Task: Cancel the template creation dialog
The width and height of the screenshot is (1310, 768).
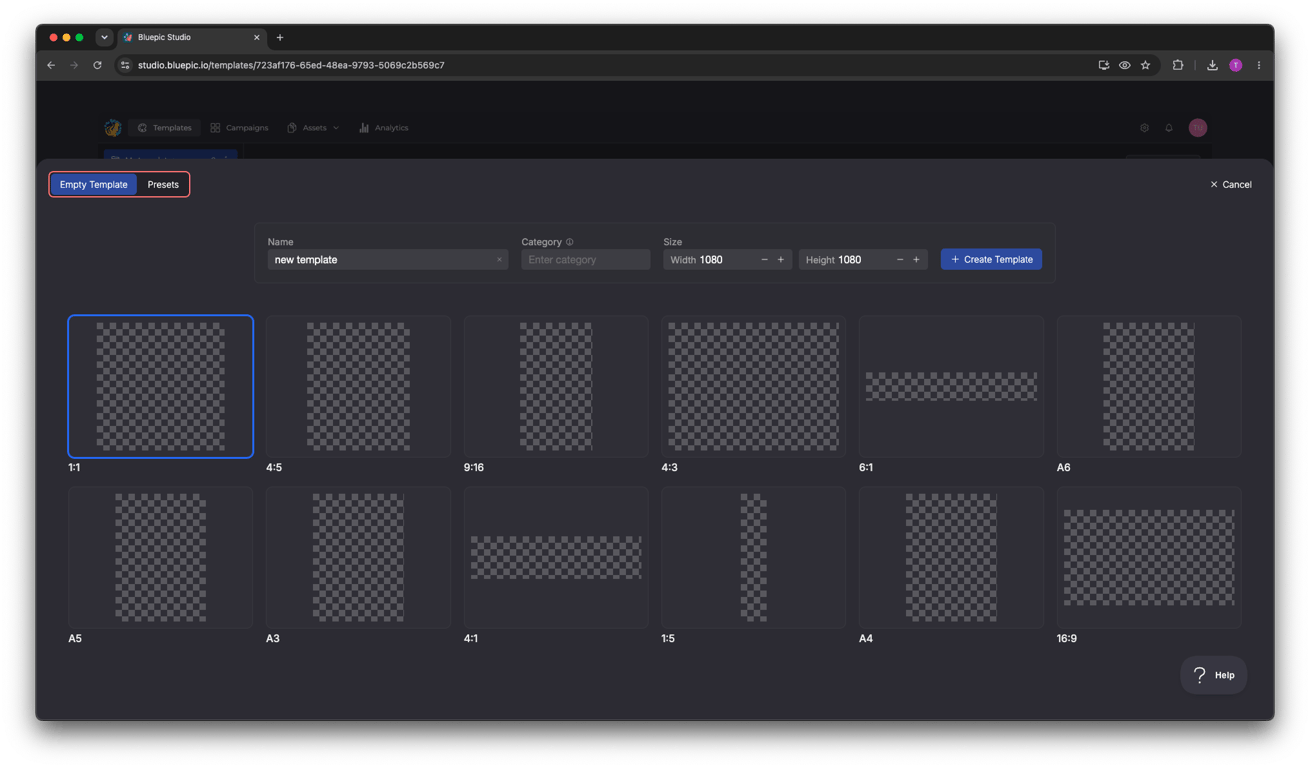Action: tap(1231, 185)
